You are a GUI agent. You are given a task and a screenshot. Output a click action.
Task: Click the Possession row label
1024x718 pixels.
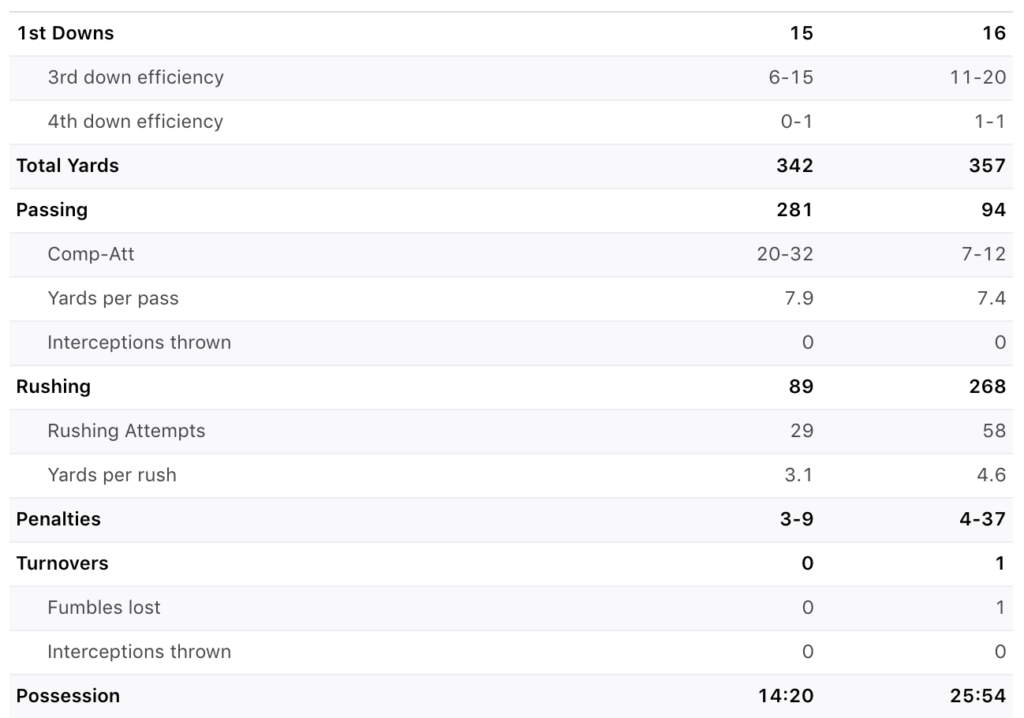coord(68,696)
